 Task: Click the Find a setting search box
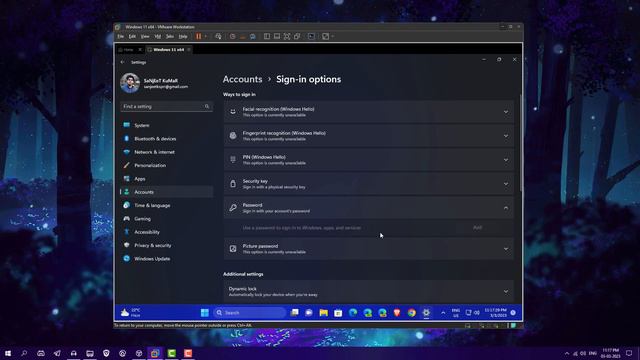166,107
